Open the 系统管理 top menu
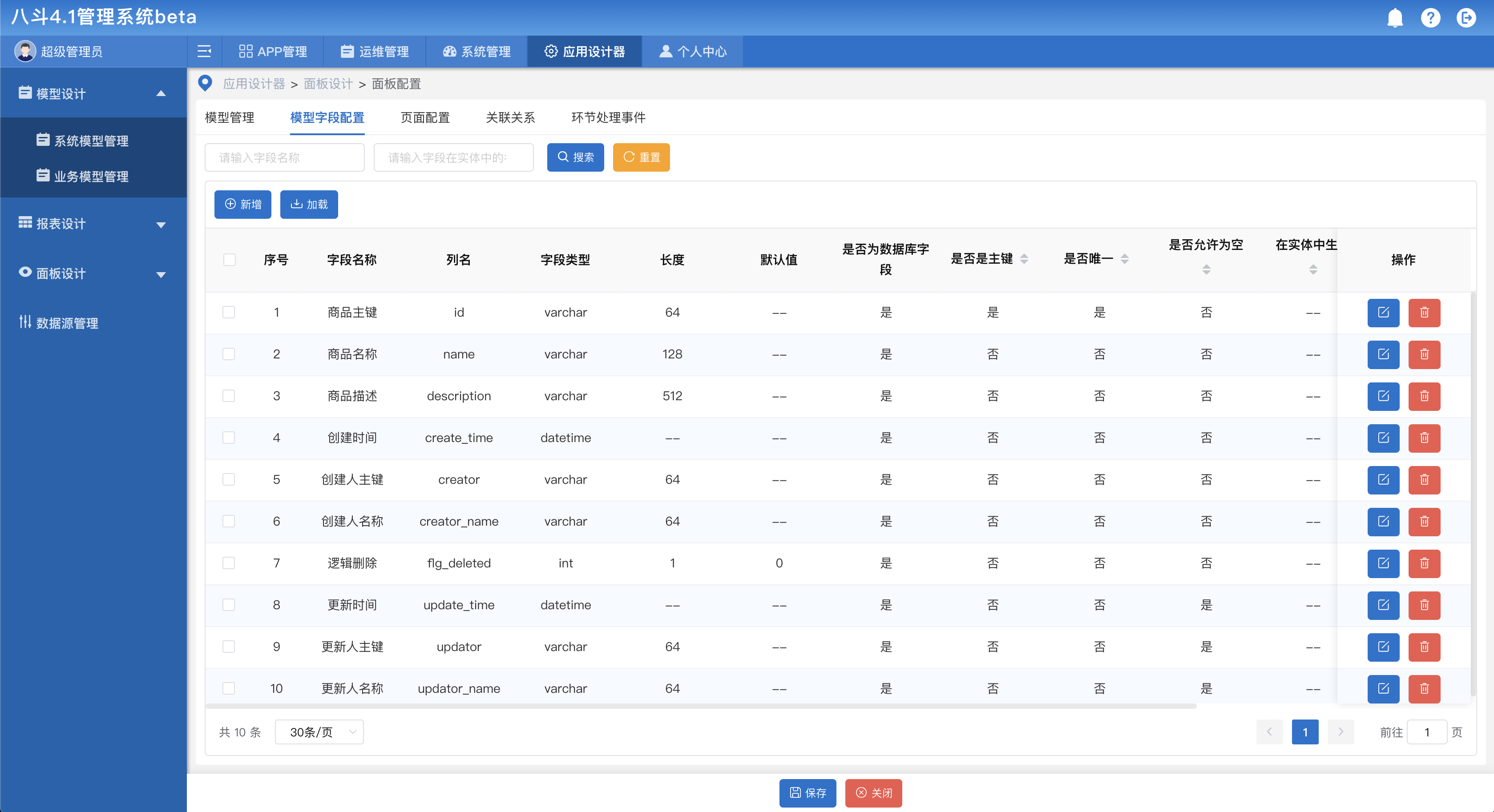Image resolution: width=1494 pixels, height=812 pixels. pos(477,52)
